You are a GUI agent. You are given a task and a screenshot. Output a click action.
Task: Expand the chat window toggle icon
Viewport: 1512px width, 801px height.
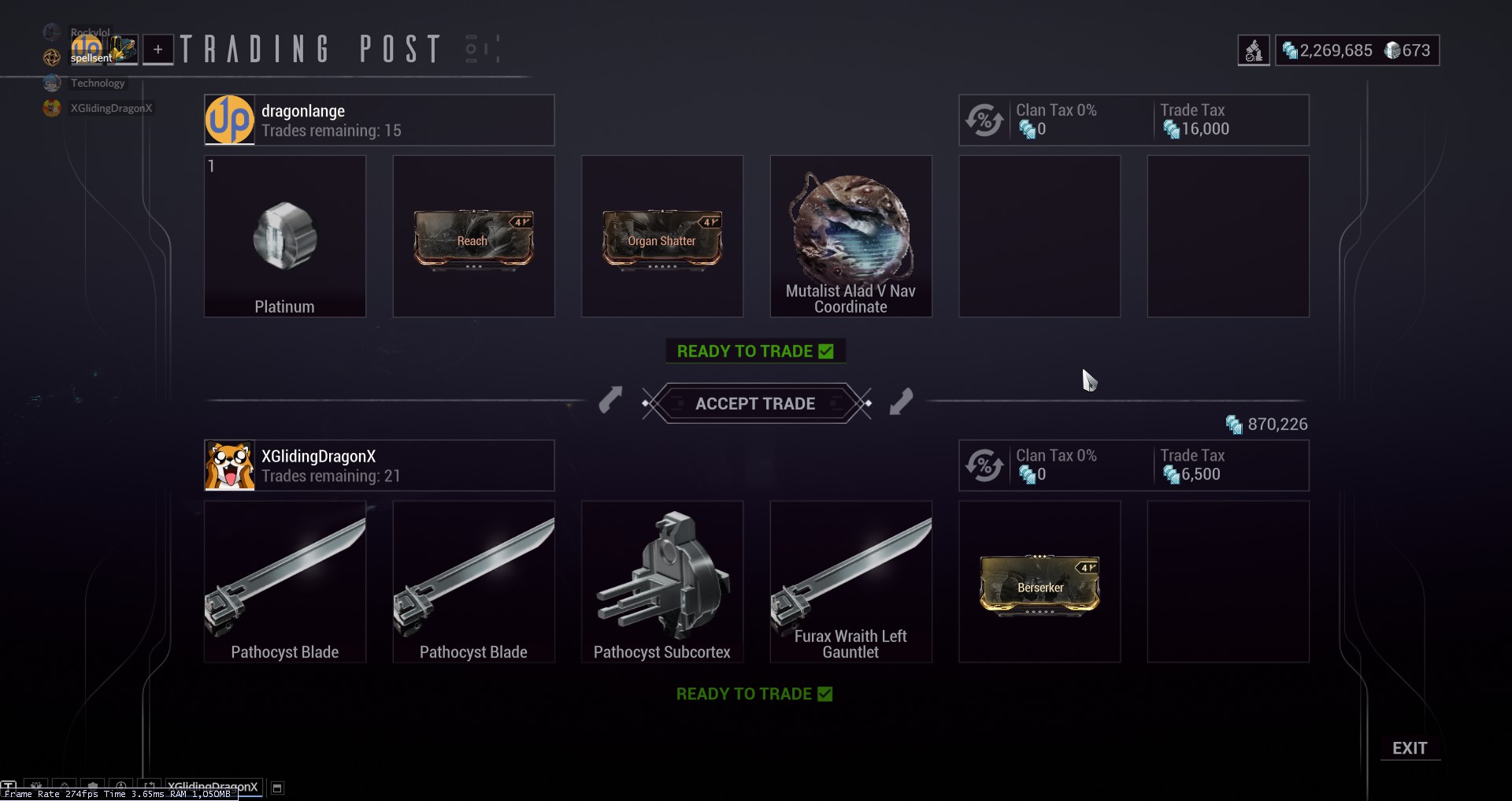click(x=277, y=788)
